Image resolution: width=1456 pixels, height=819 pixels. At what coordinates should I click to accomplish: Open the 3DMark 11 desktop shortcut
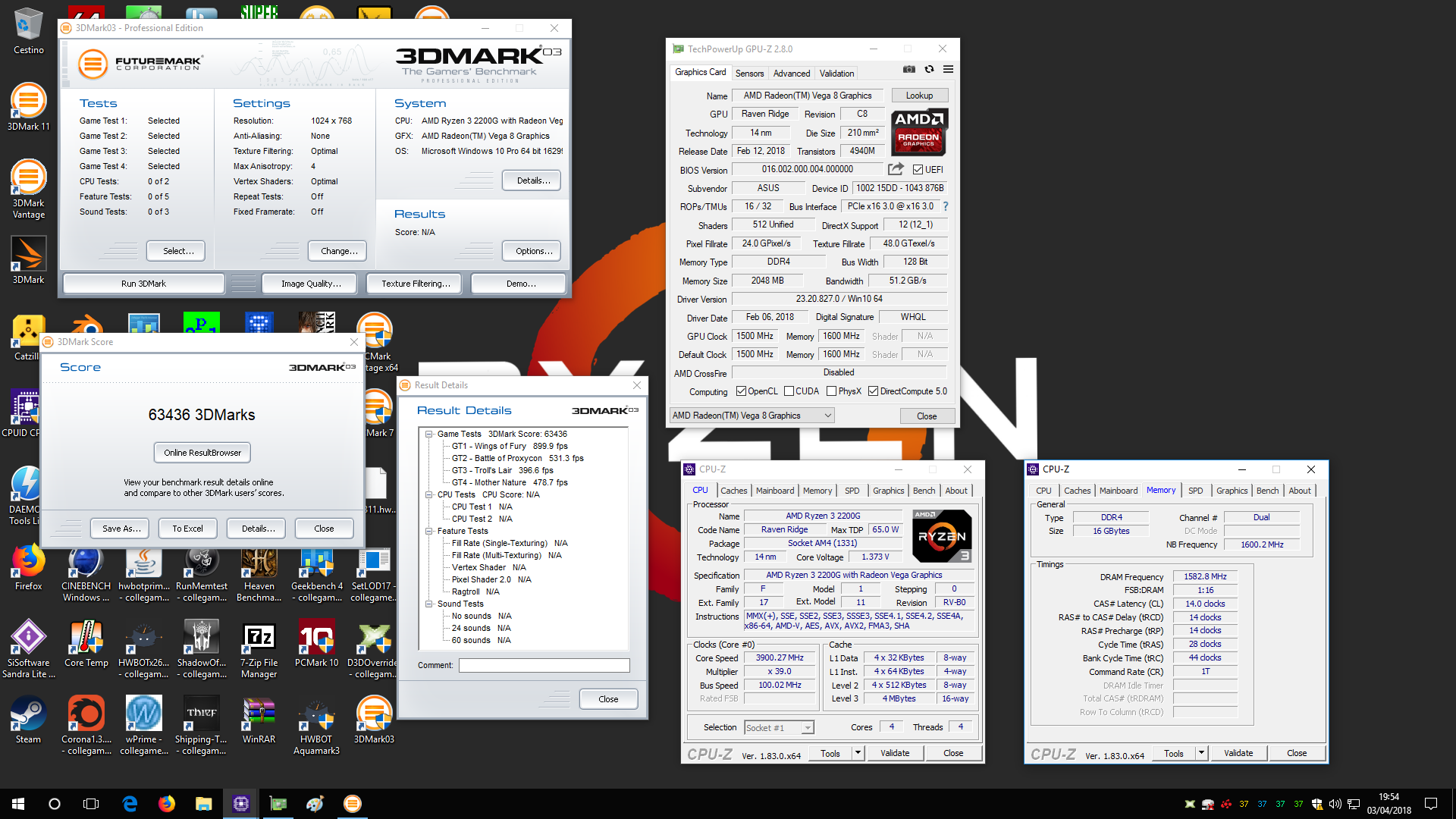[28, 108]
